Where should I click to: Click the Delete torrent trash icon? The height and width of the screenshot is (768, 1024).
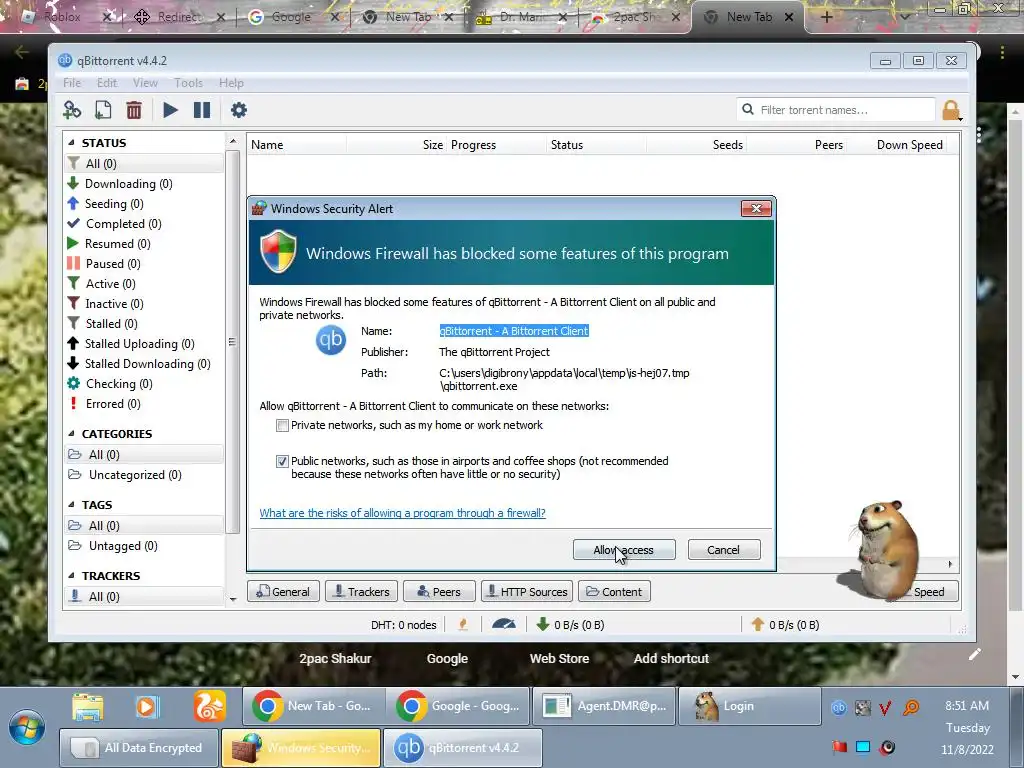[x=134, y=110]
